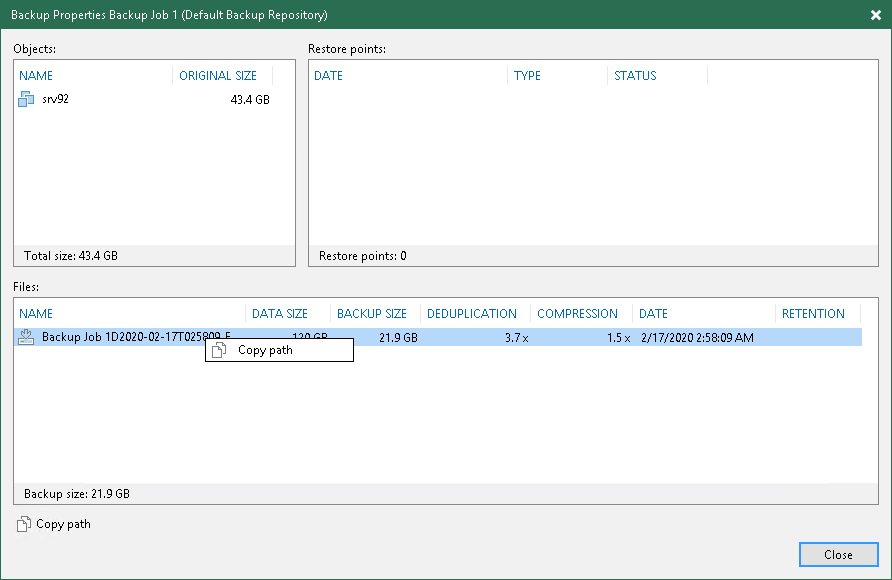Click the 43.4 GB original size value
Image resolution: width=892 pixels, height=580 pixels.
pos(250,100)
